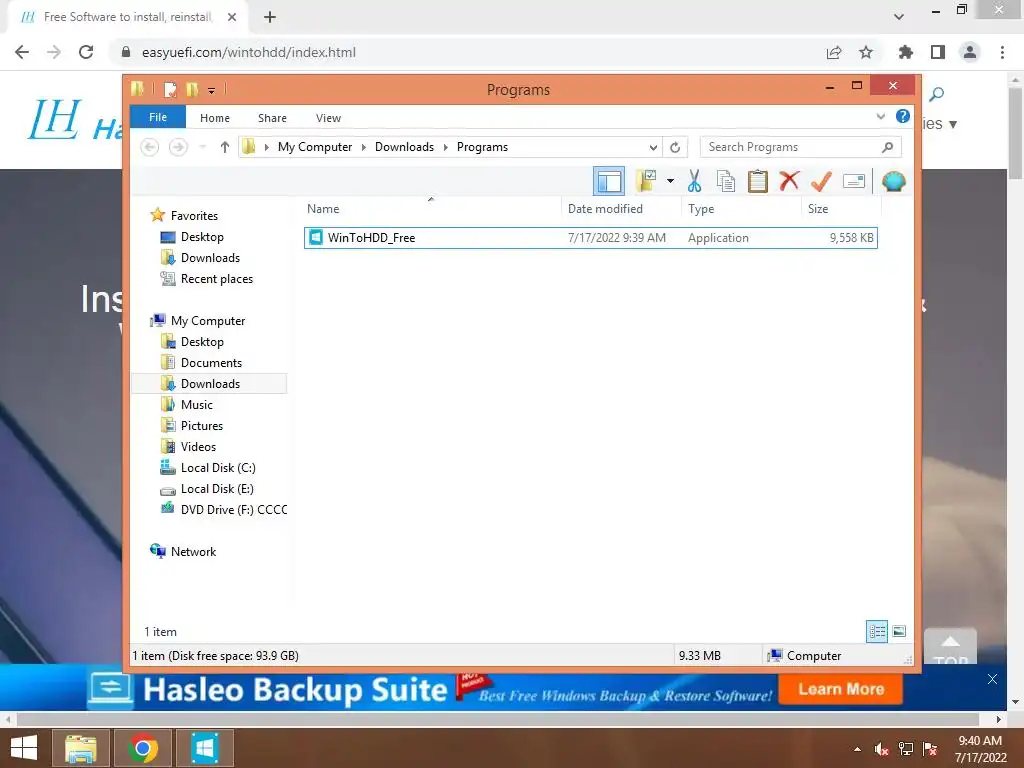Click the Explorer back arrow
The width and height of the screenshot is (1024, 768).
click(150, 147)
